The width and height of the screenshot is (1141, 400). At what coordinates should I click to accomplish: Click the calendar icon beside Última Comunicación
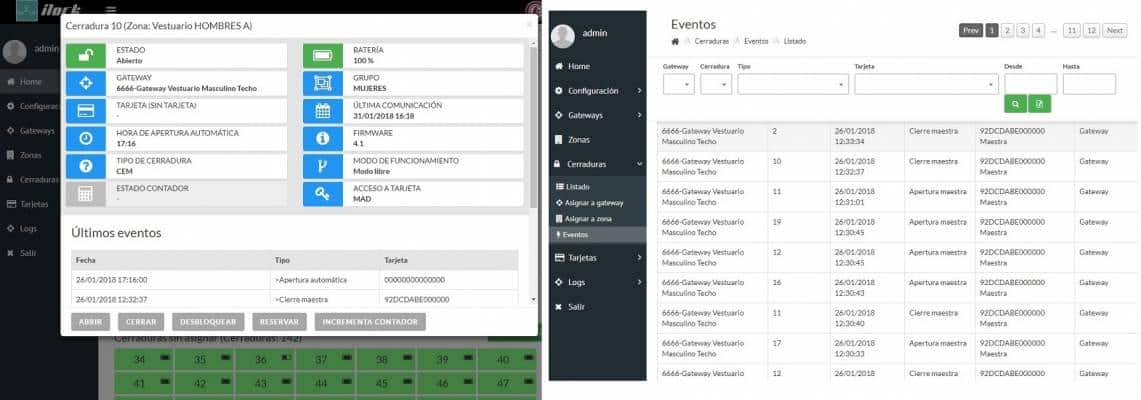(323, 110)
